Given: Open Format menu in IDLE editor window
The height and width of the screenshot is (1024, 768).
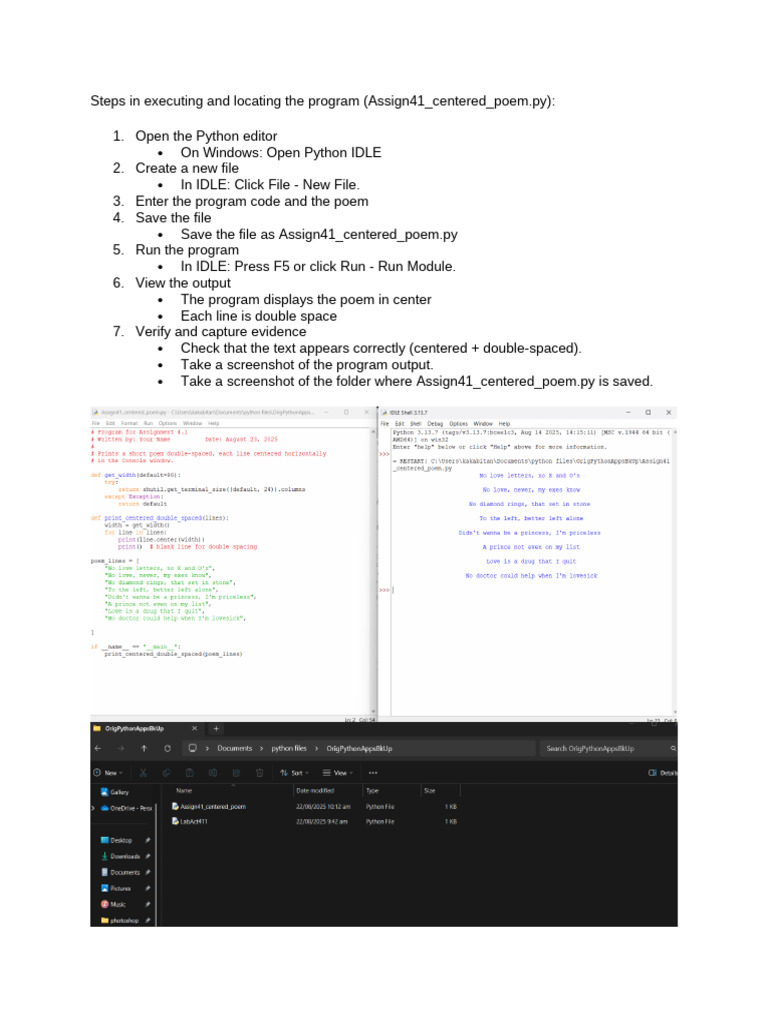Looking at the screenshot, I should 129,423.
